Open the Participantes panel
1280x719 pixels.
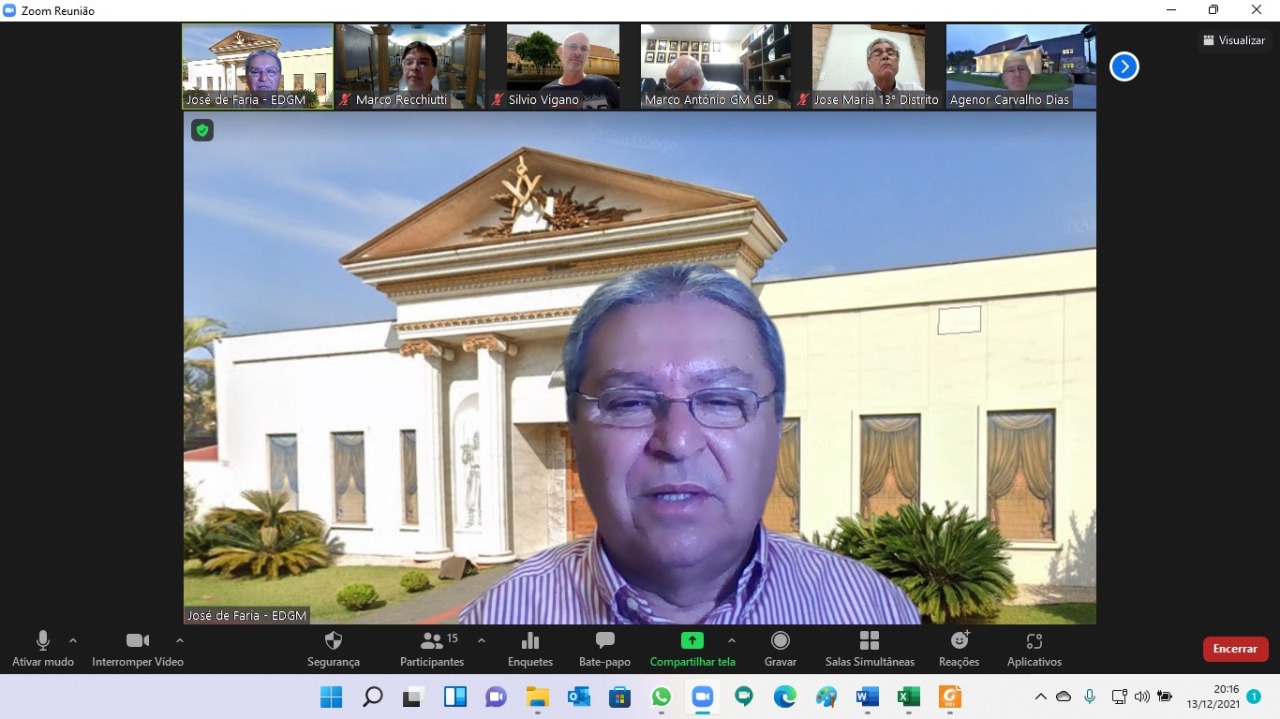tap(432, 641)
